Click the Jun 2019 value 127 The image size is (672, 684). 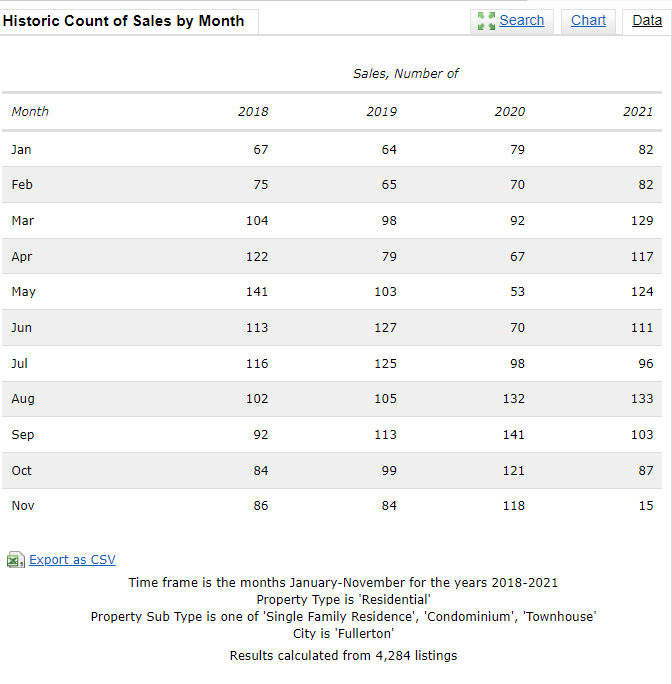[x=385, y=328]
